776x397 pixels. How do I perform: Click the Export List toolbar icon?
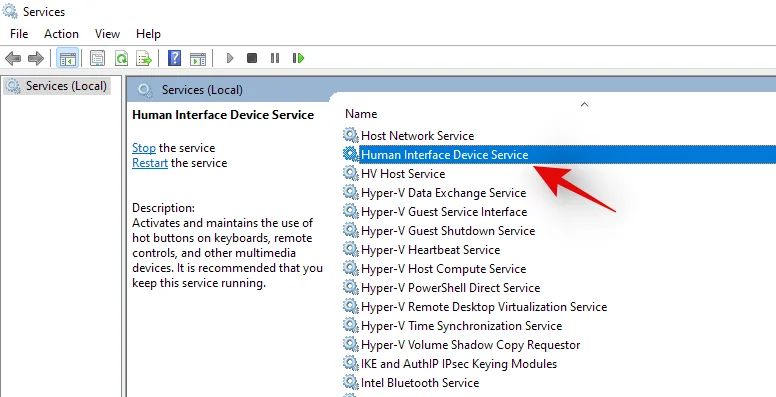pyautogui.click(x=145, y=58)
